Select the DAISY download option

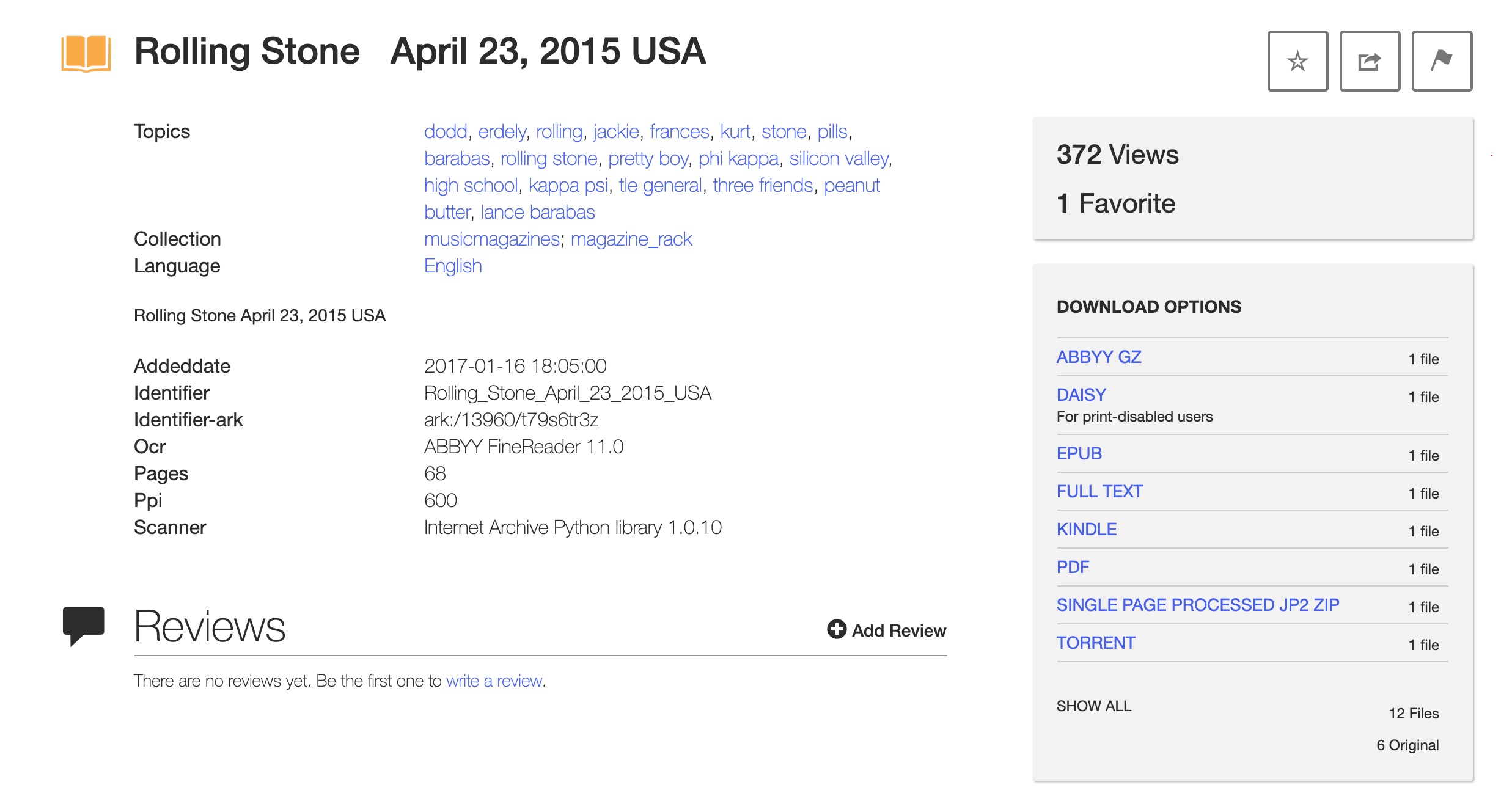click(x=1081, y=395)
